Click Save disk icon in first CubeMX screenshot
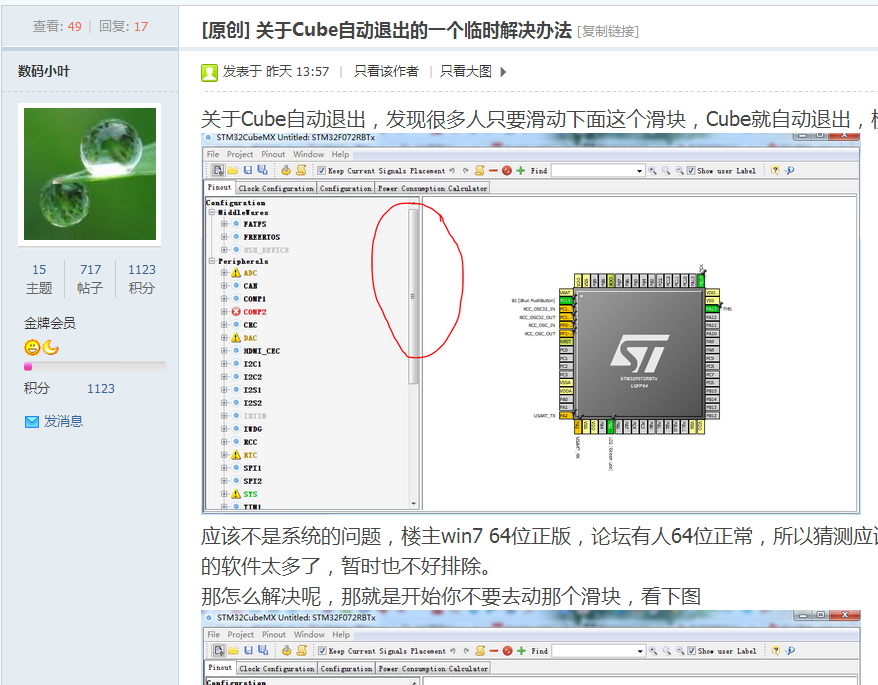 coord(247,170)
